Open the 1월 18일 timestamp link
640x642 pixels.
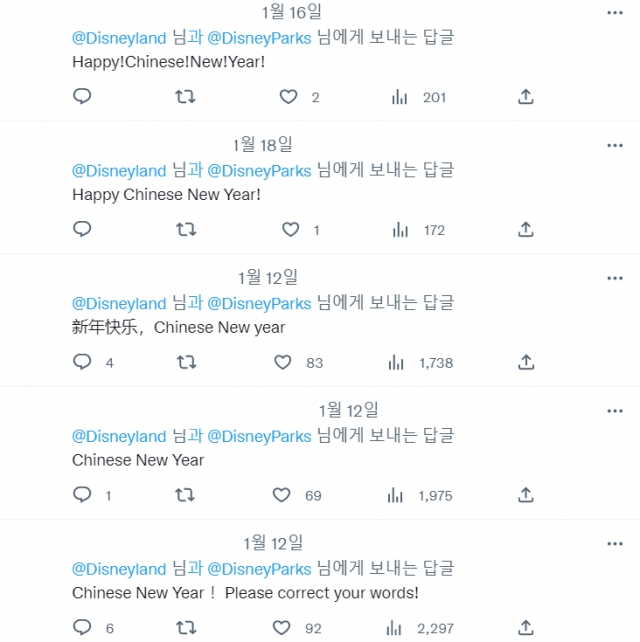pos(262,145)
